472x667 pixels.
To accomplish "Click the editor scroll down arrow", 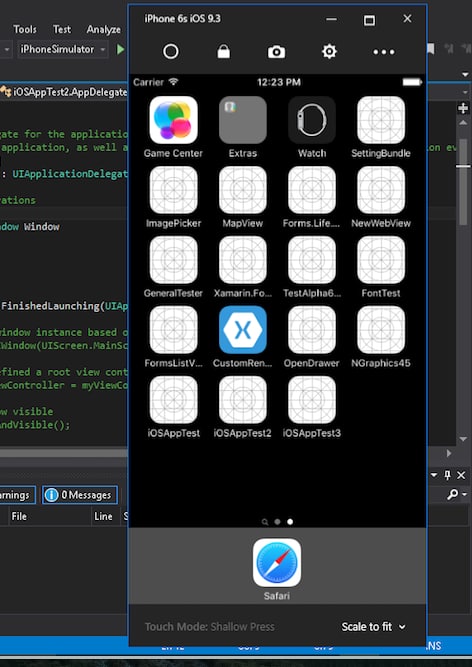I will 463,439.
